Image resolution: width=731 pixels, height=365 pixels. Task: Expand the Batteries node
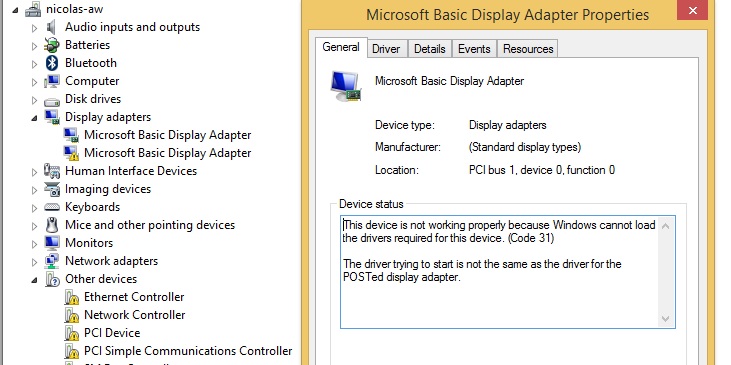tap(34, 46)
